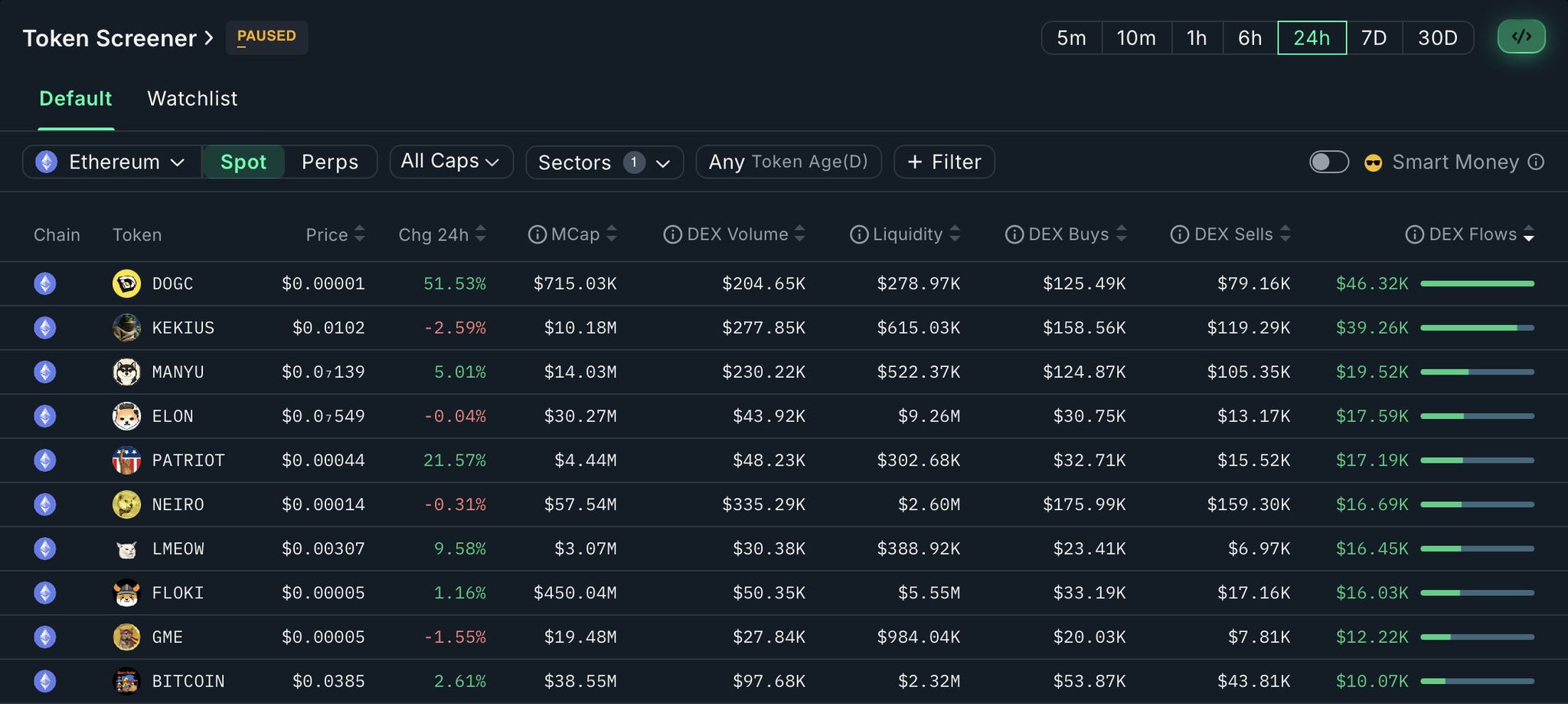Viewport: 1568px width, 704px height.
Task: Click the DEX Buys info icon
Action: coord(1014,234)
